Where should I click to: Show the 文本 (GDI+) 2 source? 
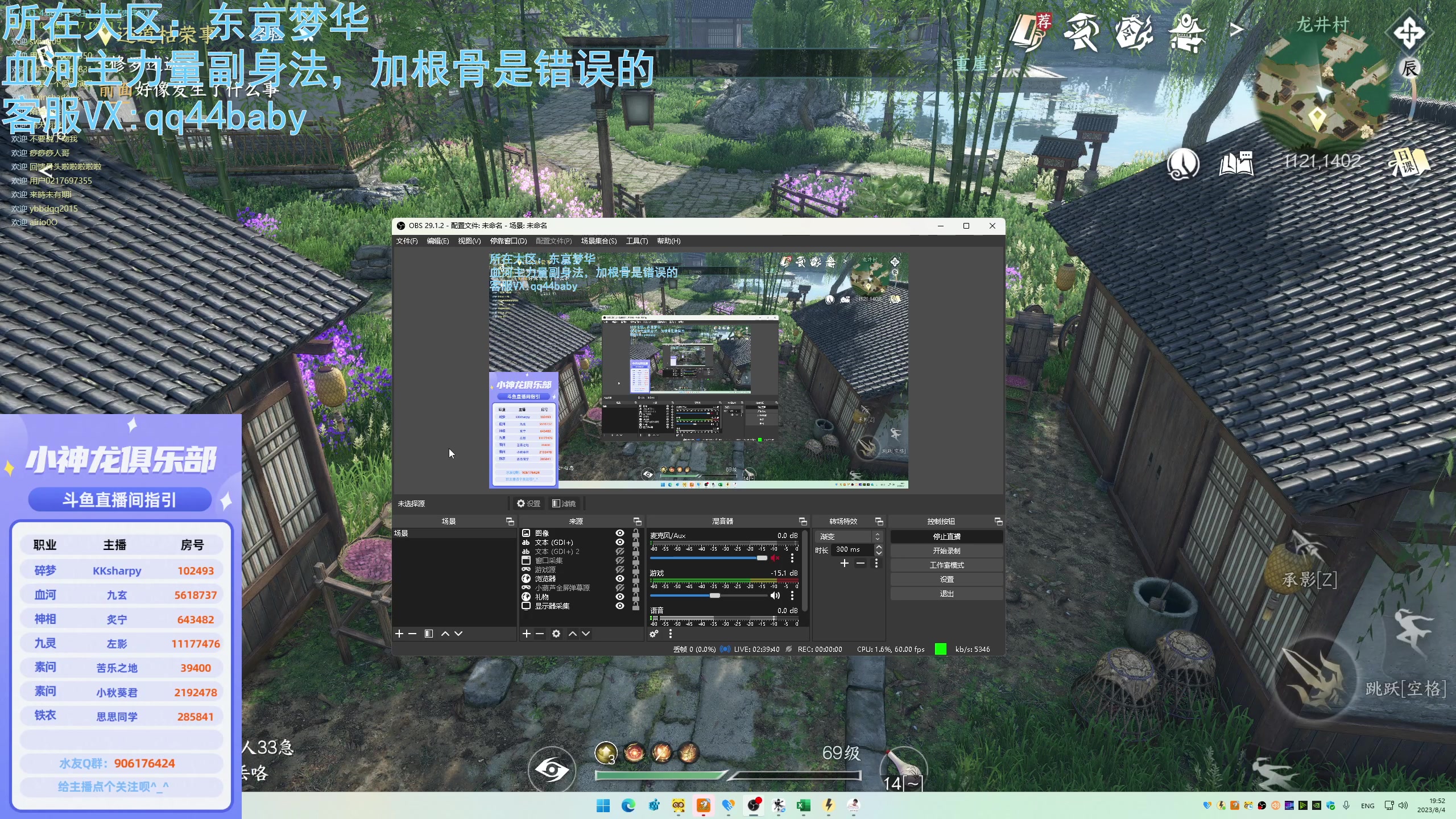pos(620,552)
